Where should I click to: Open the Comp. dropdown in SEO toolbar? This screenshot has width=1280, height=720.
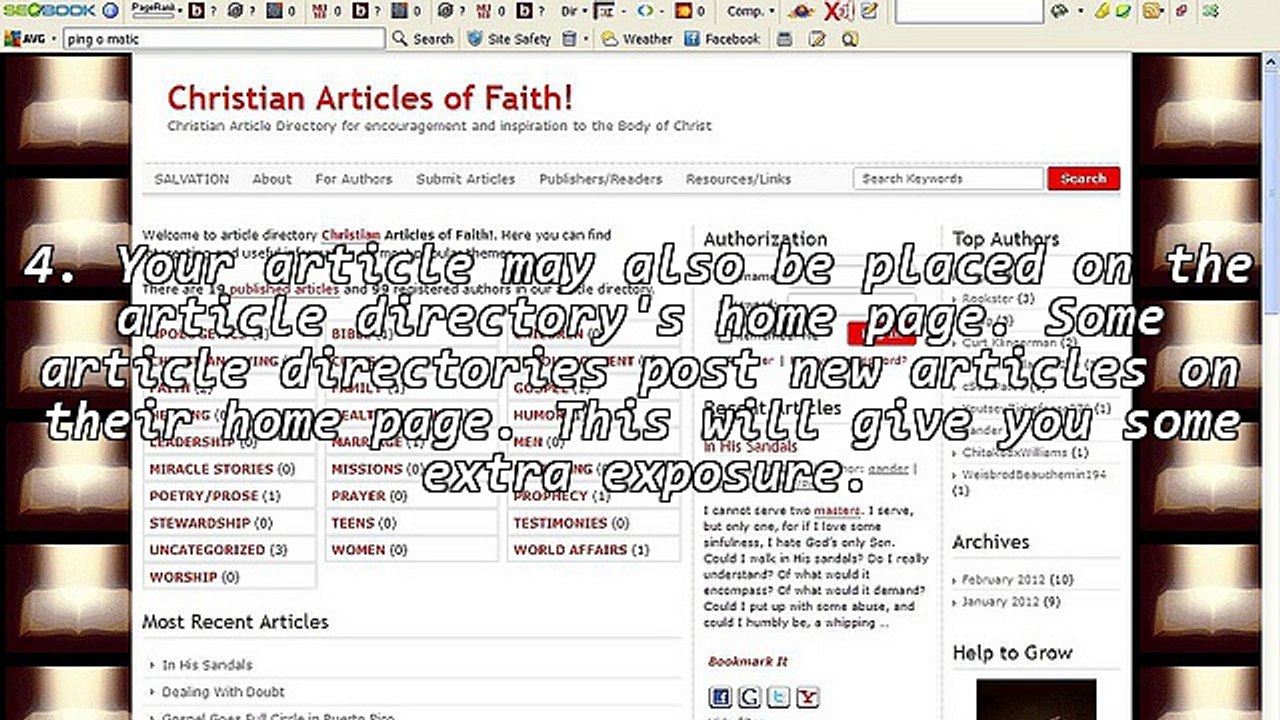751,11
